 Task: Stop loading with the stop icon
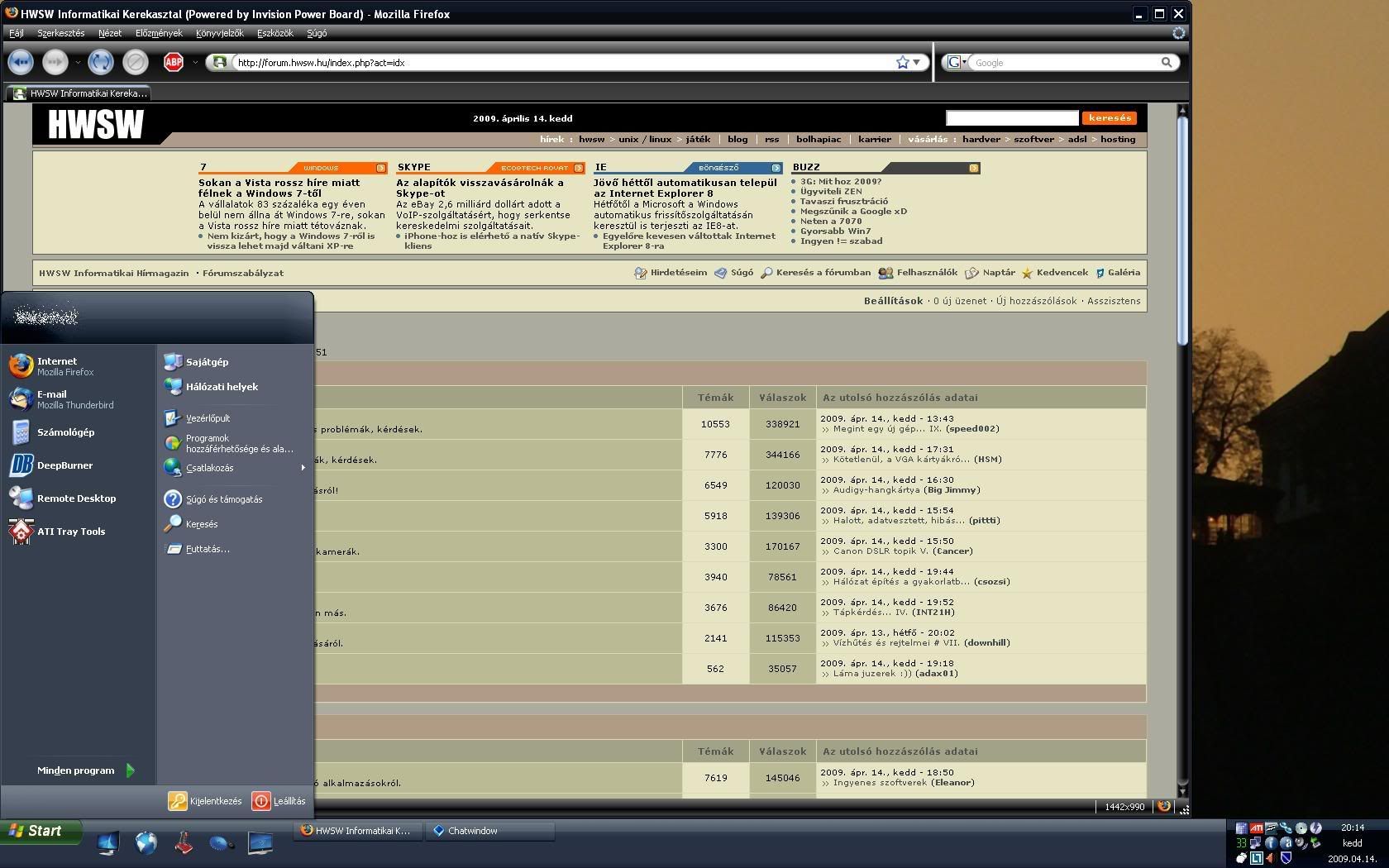[136, 62]
